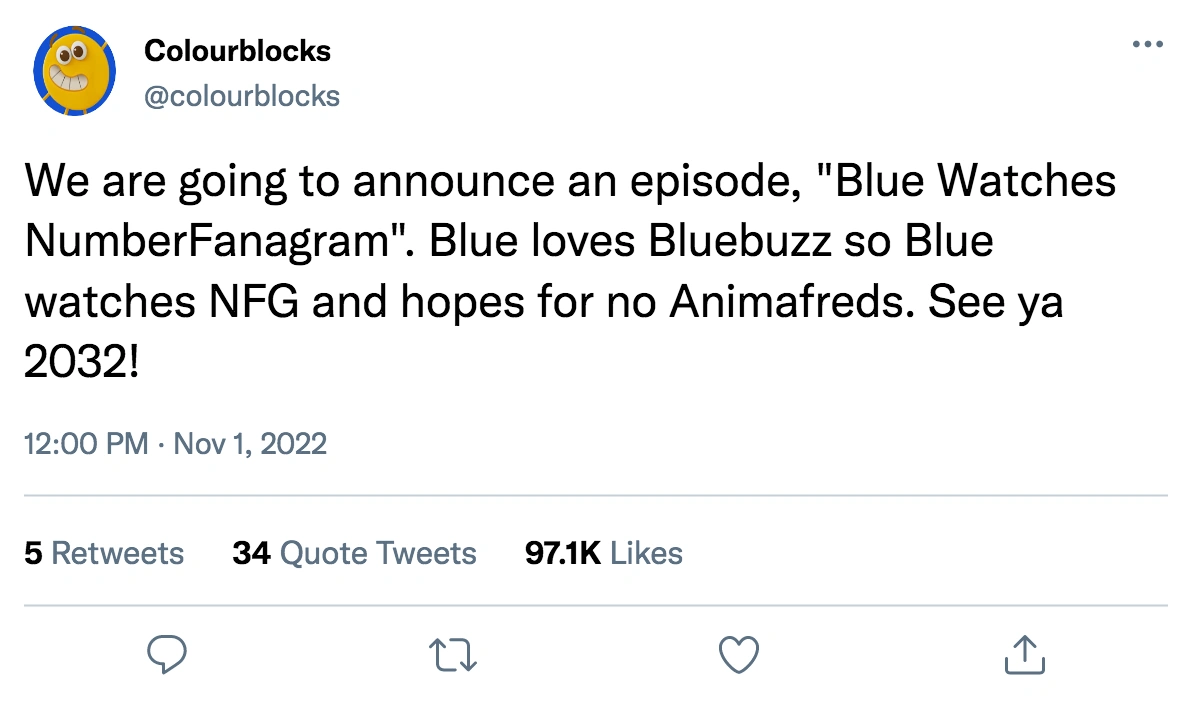See who made the 5 Retweets

pyautogui.click(x=103, y=552)
